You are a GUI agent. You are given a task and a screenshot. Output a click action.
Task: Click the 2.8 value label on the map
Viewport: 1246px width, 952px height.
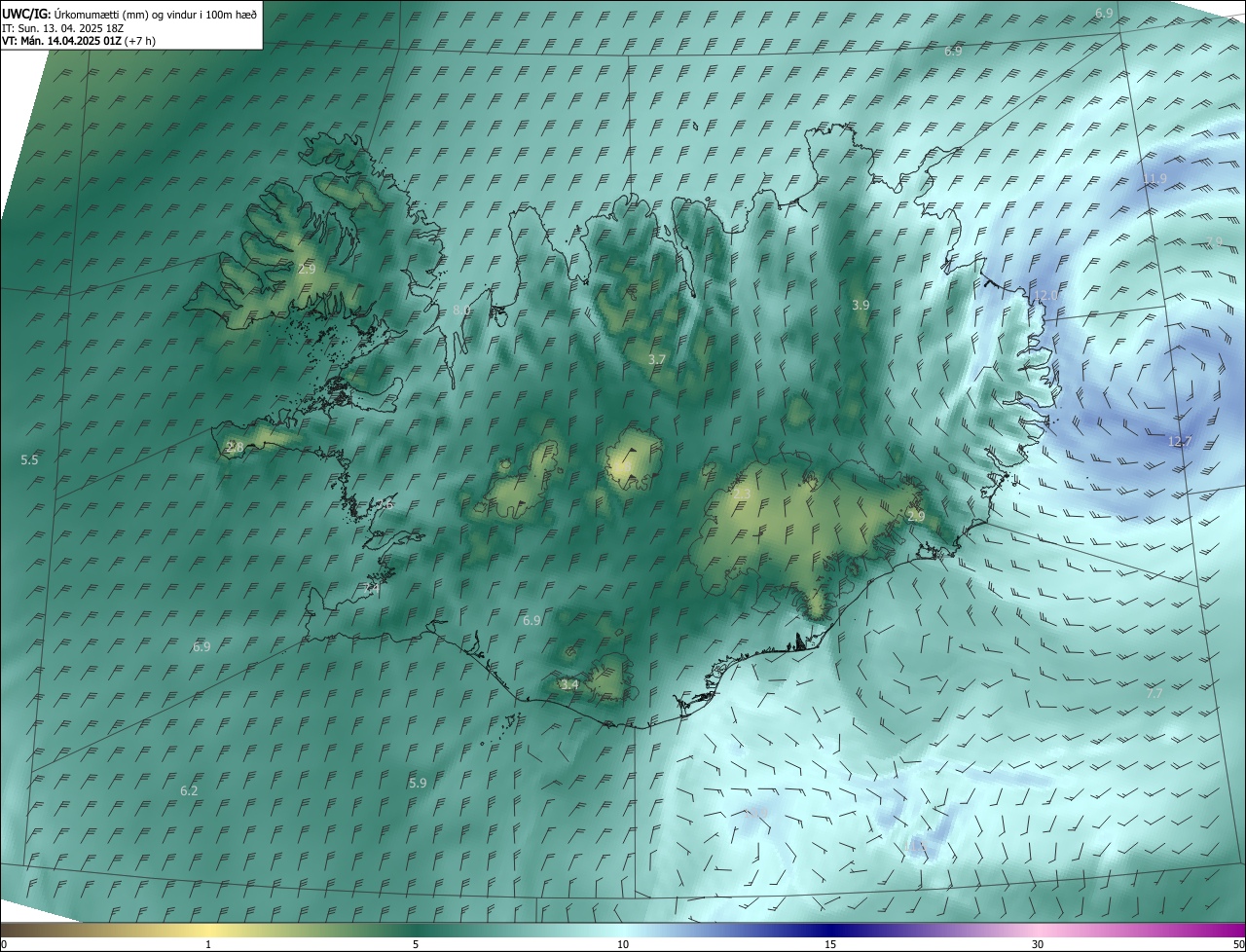tap(235, 447)
